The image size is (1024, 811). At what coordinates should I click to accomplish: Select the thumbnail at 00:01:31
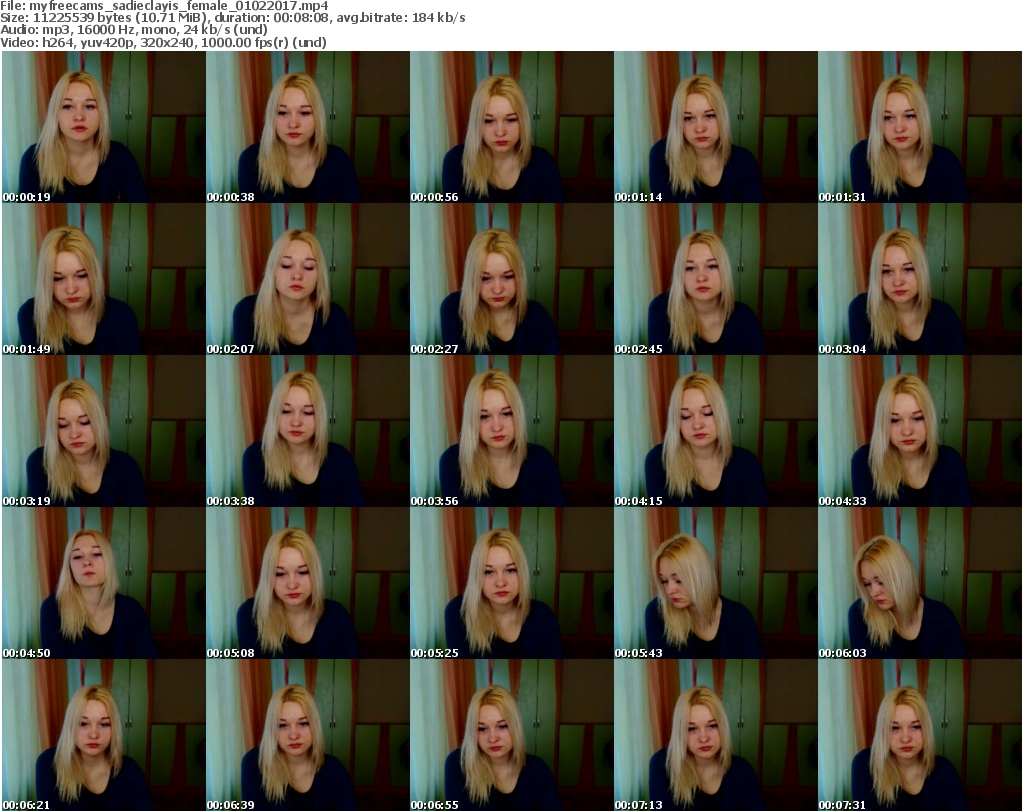tap(920, 127)
